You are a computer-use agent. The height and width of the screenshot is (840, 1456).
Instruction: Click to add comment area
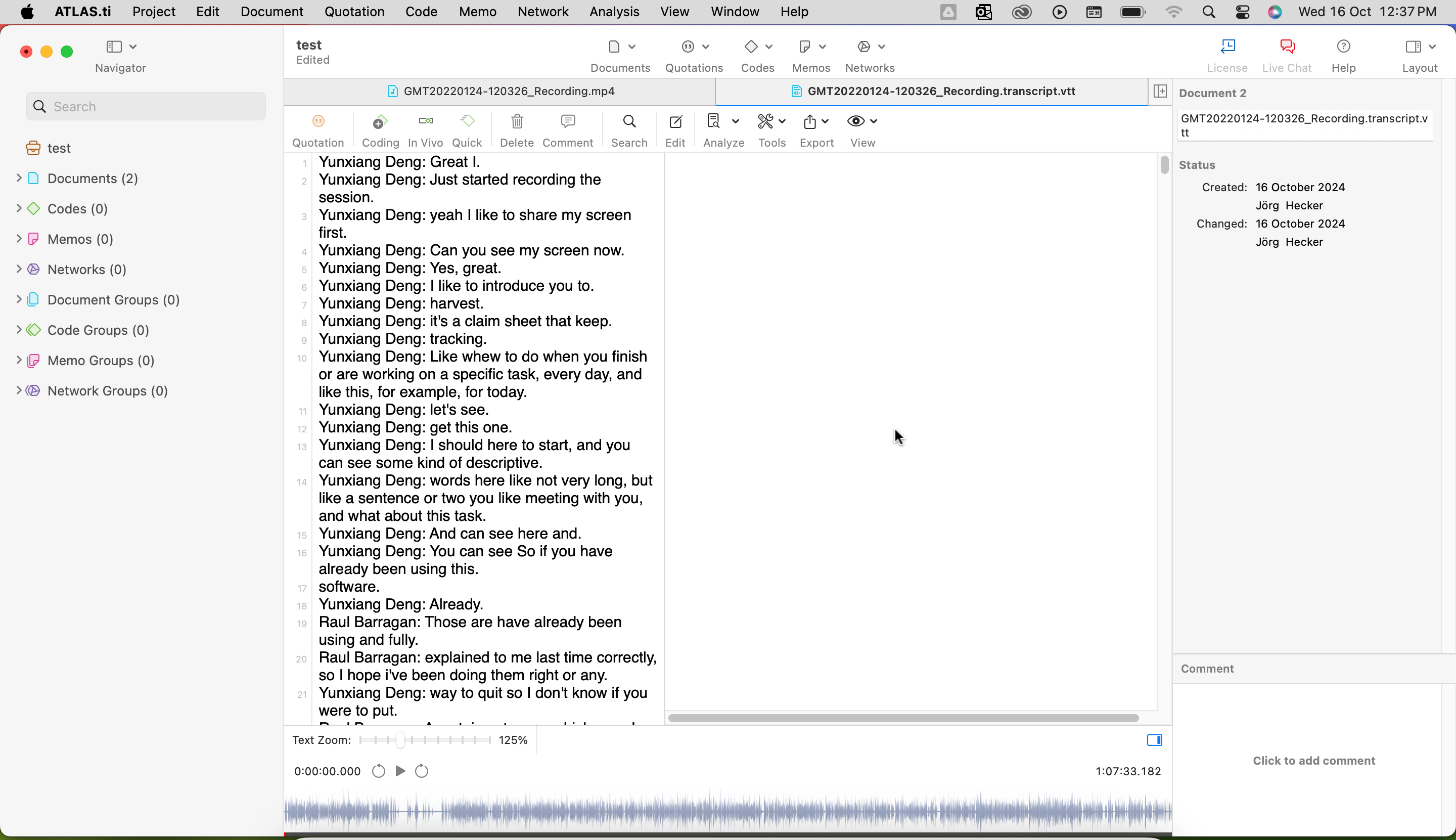[x=1313, y=761]
